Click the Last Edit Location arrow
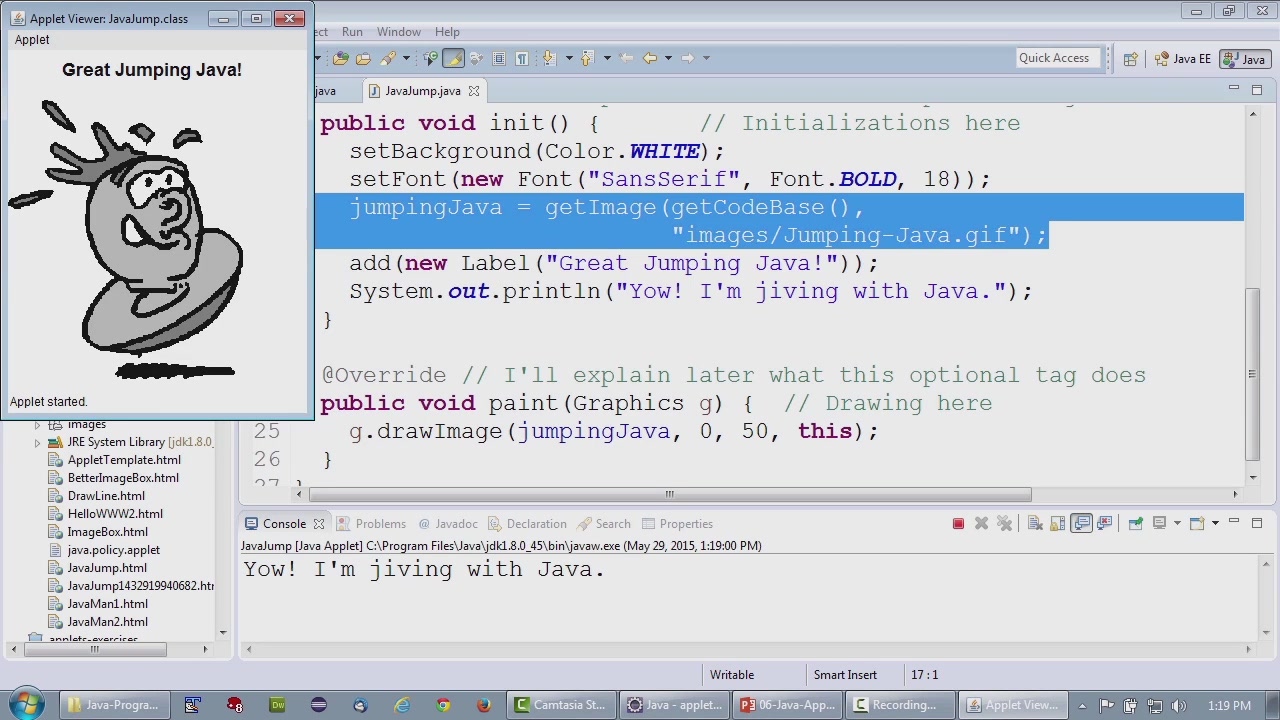The height and width of the screenshot is (720, 1280). point(626,58)
